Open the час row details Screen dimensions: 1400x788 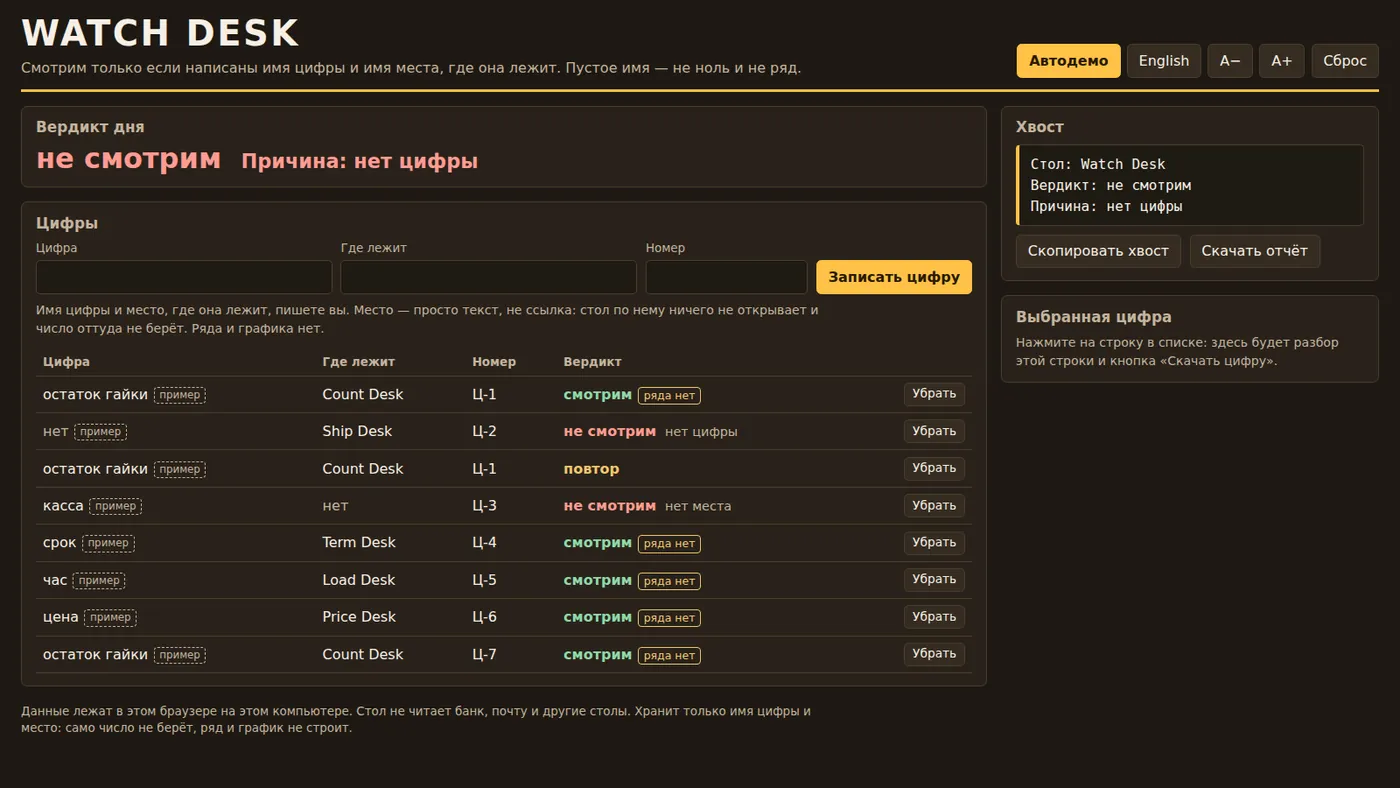pos(55,580)
